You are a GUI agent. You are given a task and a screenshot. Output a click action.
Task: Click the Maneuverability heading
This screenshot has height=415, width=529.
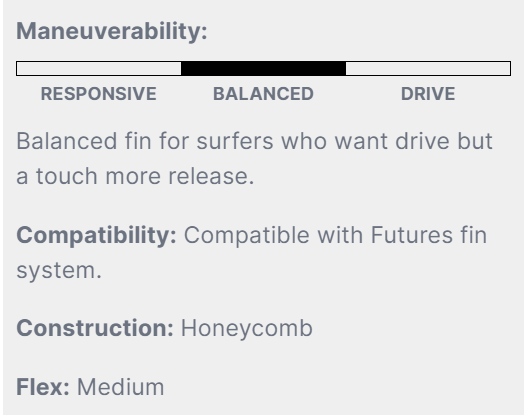112,31
